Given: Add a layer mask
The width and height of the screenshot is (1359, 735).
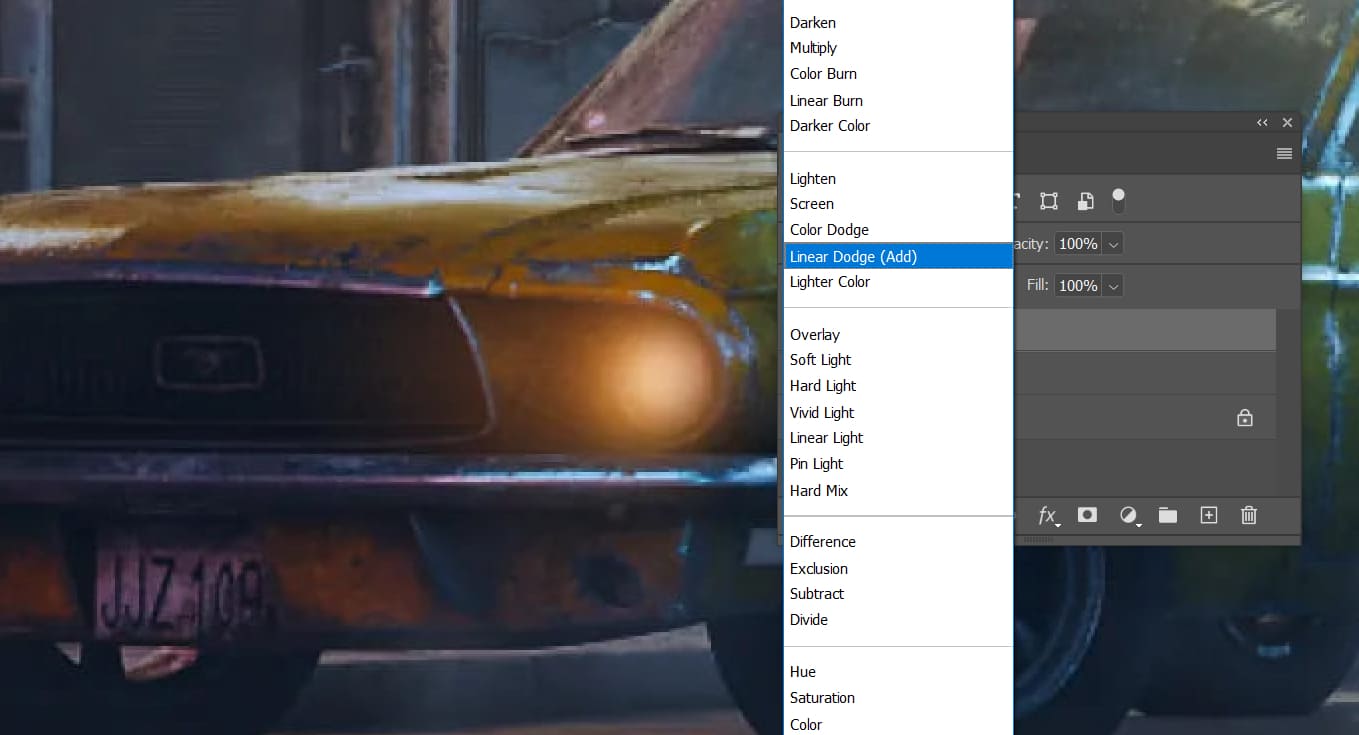Looking at the screenshot, I should point(1087,515).
